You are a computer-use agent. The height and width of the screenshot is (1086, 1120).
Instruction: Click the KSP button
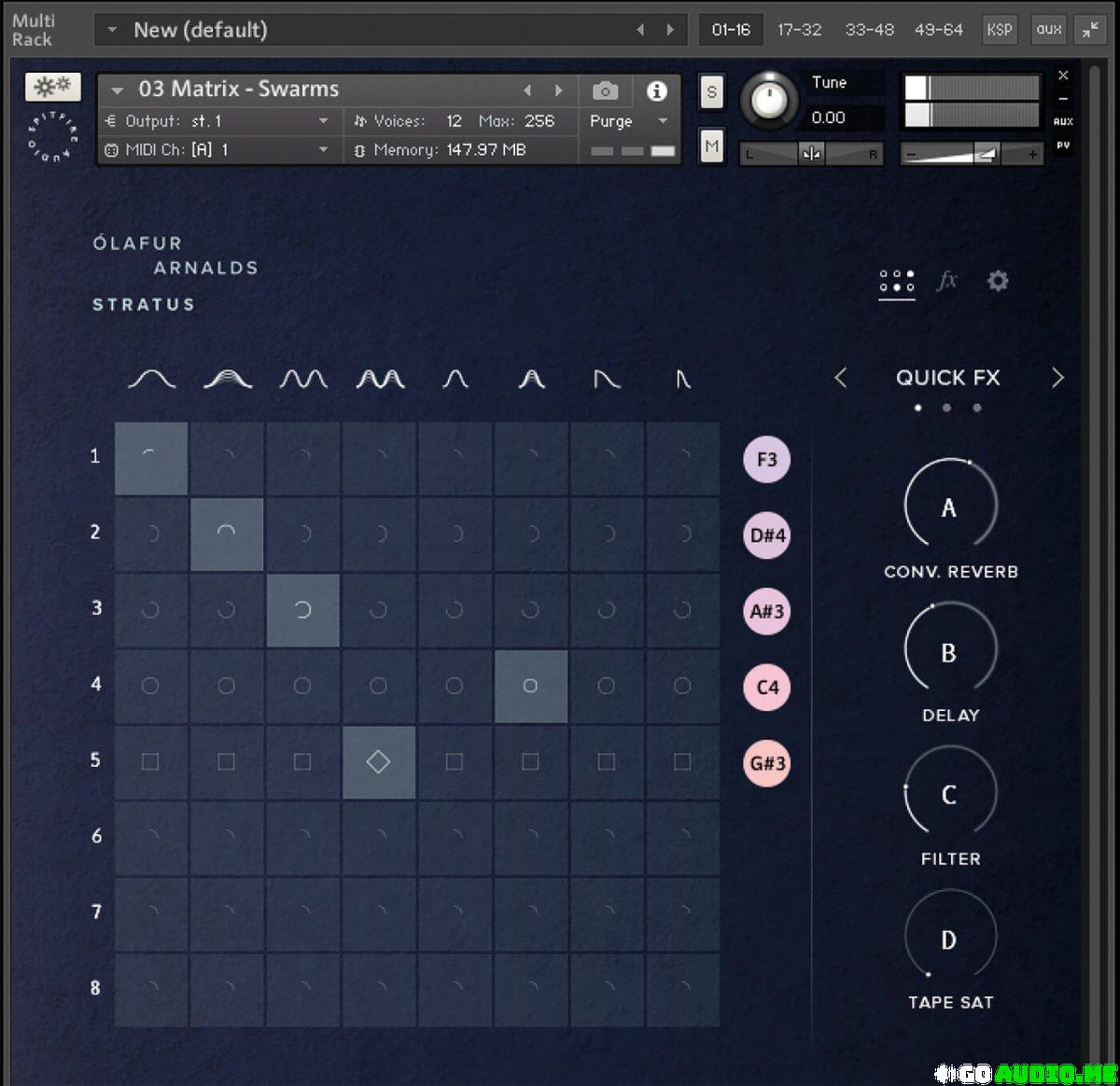tap(999, 30)
